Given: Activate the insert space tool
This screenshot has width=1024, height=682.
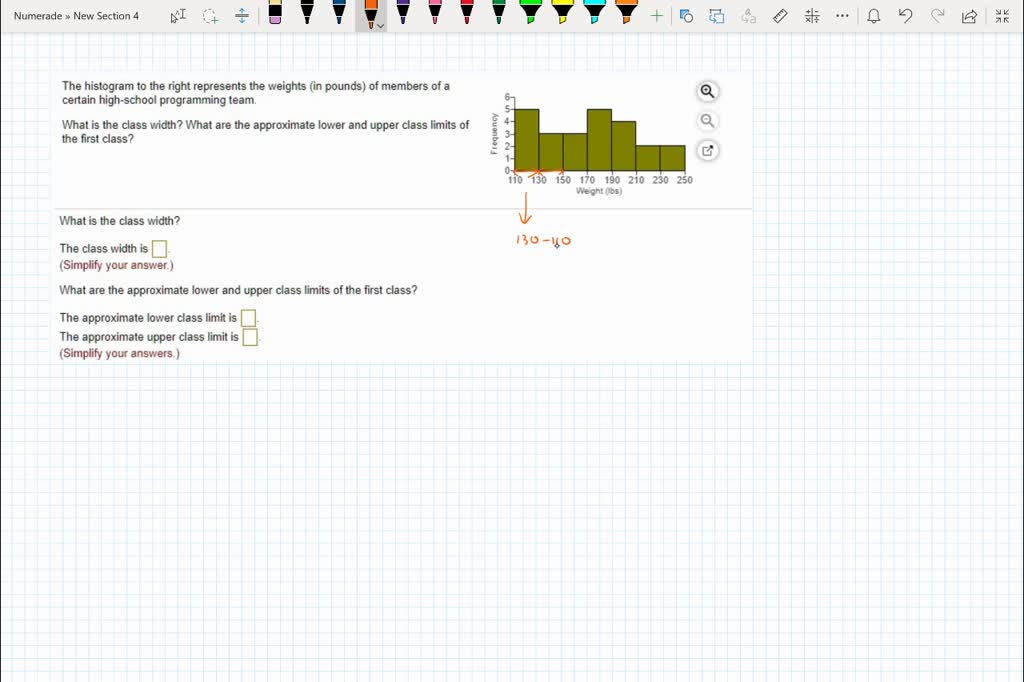Looking at the screenshot, I should click(x=242, y=16).
